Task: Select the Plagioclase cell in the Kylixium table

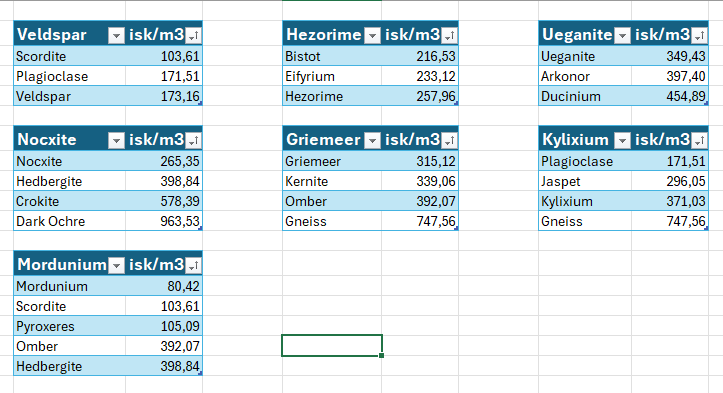Action: click(x=585, y=161)
